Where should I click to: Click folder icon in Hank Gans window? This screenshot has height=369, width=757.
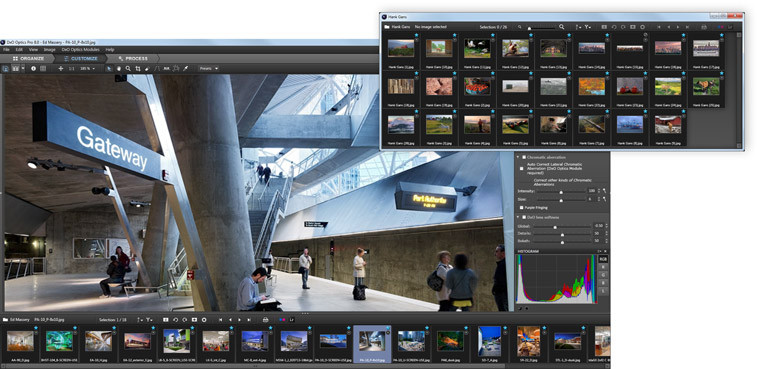[x=387, y=27]
